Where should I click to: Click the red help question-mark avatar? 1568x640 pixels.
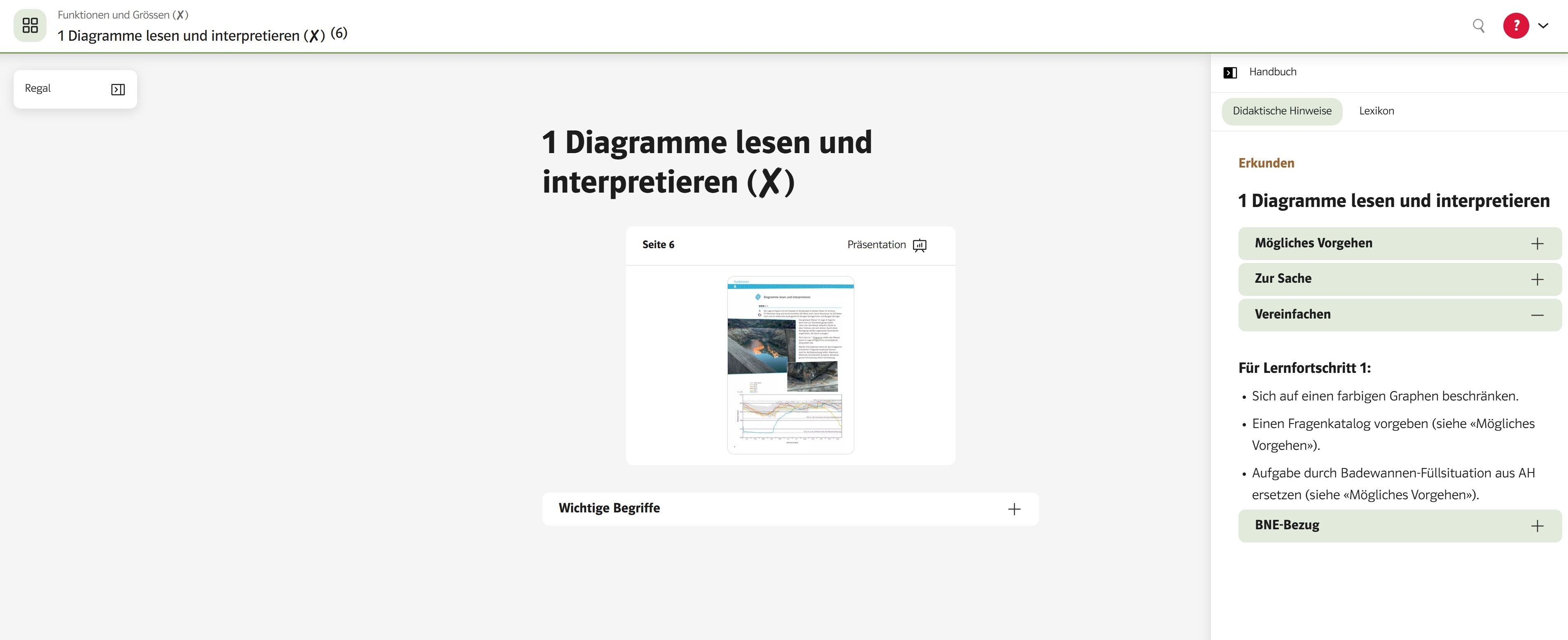[1516, 26]
